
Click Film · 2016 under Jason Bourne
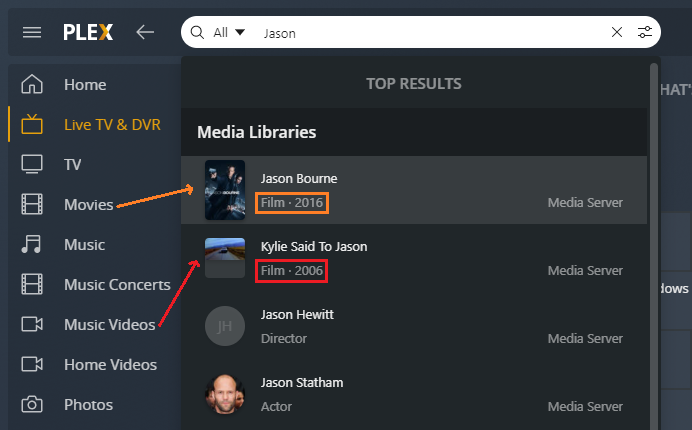click(292, 203)
